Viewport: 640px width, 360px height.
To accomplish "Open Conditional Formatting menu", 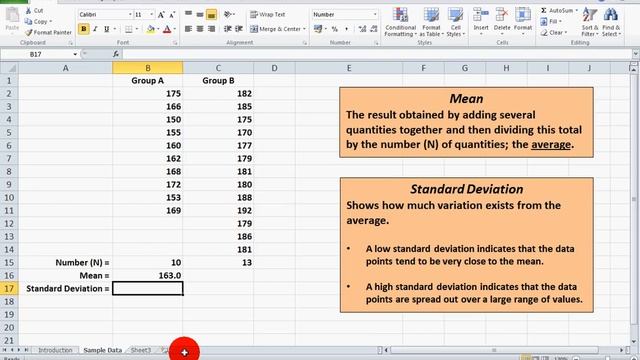I will click(400, 22).
